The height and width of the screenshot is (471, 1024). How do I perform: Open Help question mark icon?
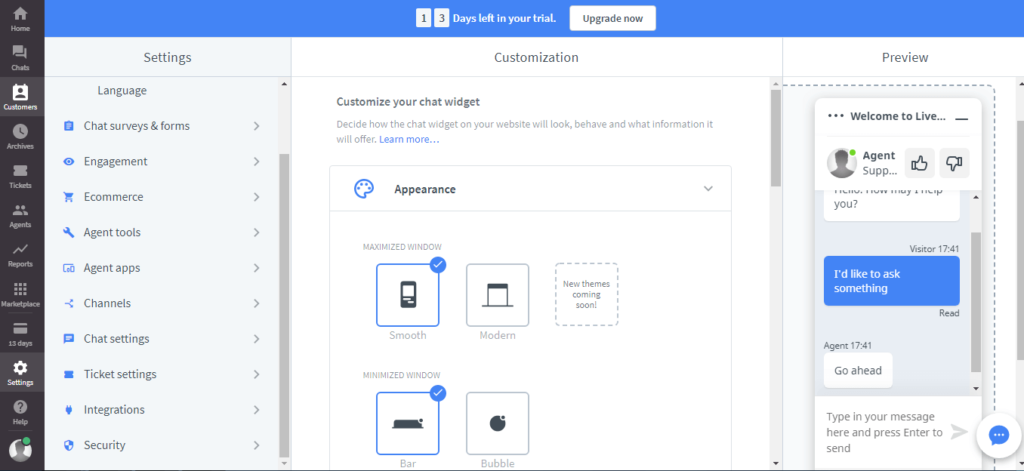tap(20, 407)
